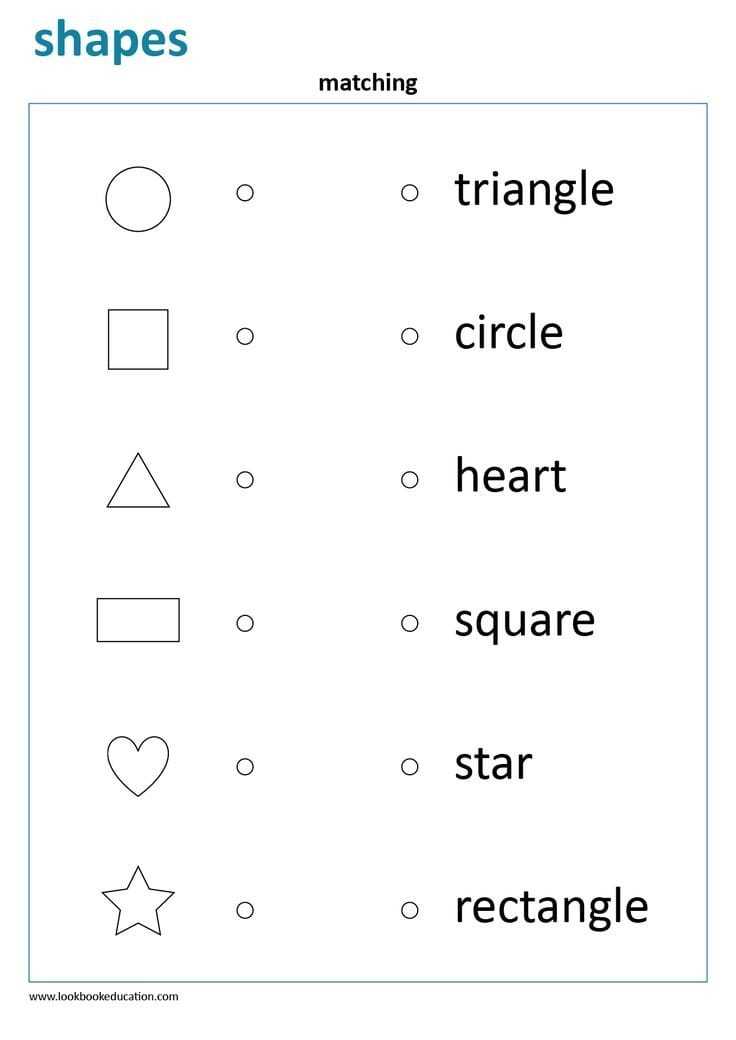This screenshot has width=736, height=1040.
Task: Choose the dot before the word square
Action: tap(410, 623)
